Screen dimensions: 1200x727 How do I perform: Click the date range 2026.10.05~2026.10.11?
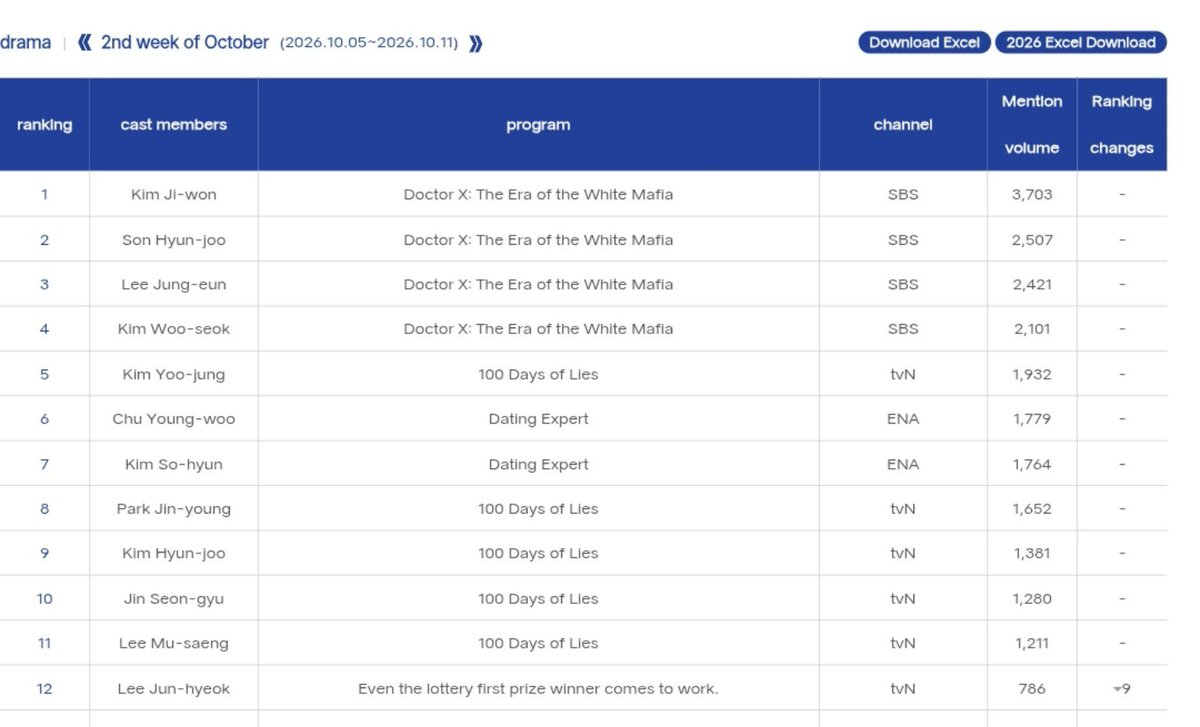[x=369, y=43]
